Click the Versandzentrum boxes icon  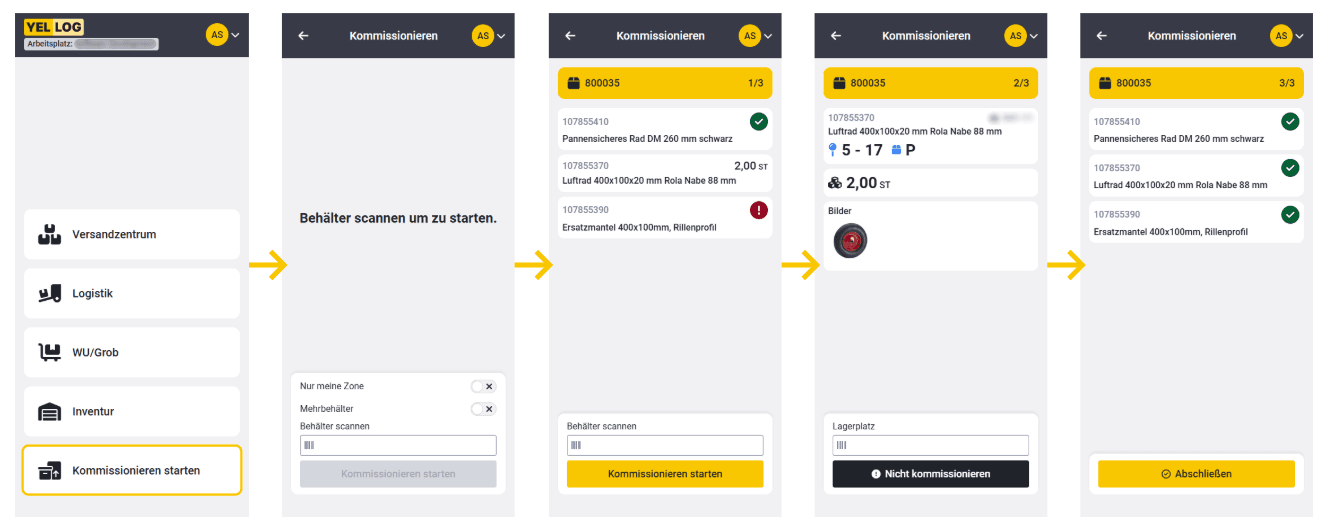tap(49, 234)
